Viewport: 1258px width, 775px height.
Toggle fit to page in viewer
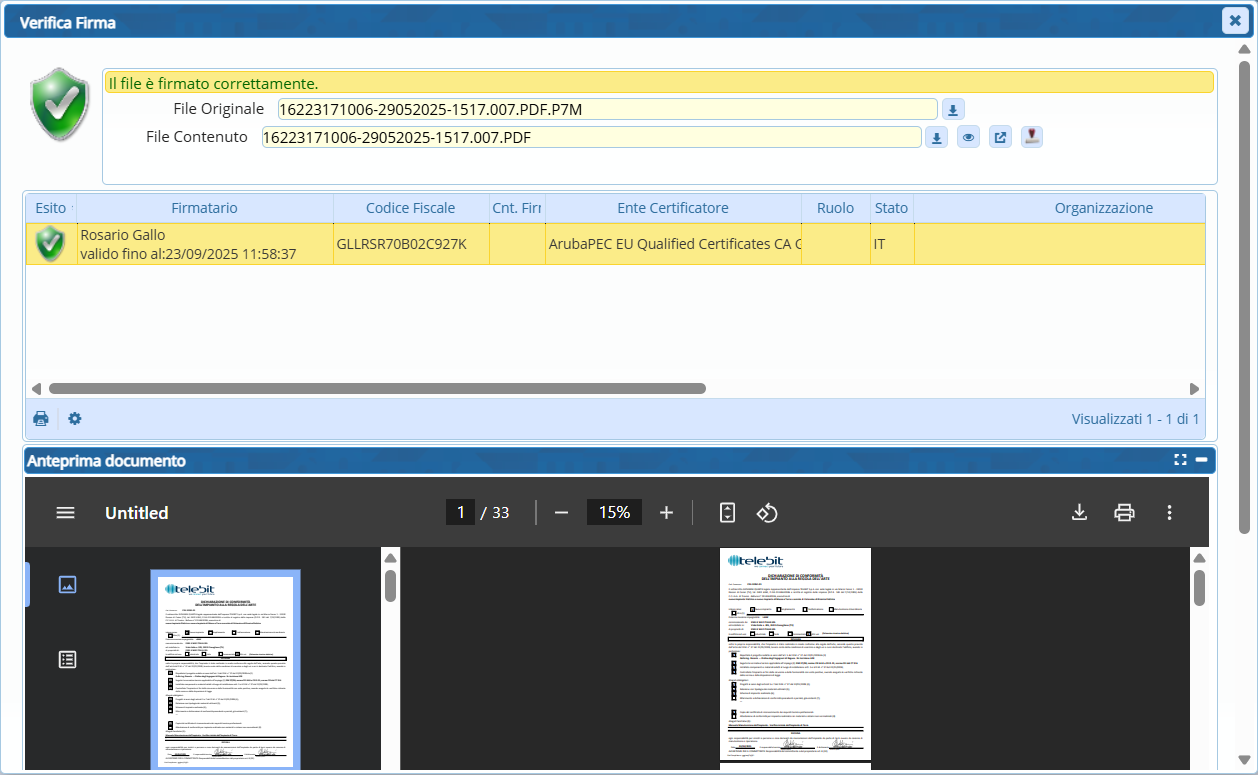[x=728, y=513]
